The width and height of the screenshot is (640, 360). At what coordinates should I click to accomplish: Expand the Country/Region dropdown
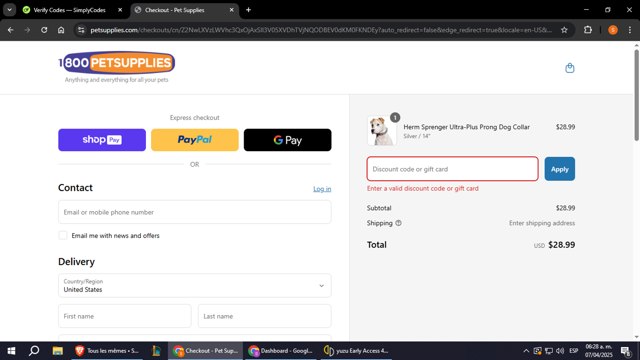[195, 285]
